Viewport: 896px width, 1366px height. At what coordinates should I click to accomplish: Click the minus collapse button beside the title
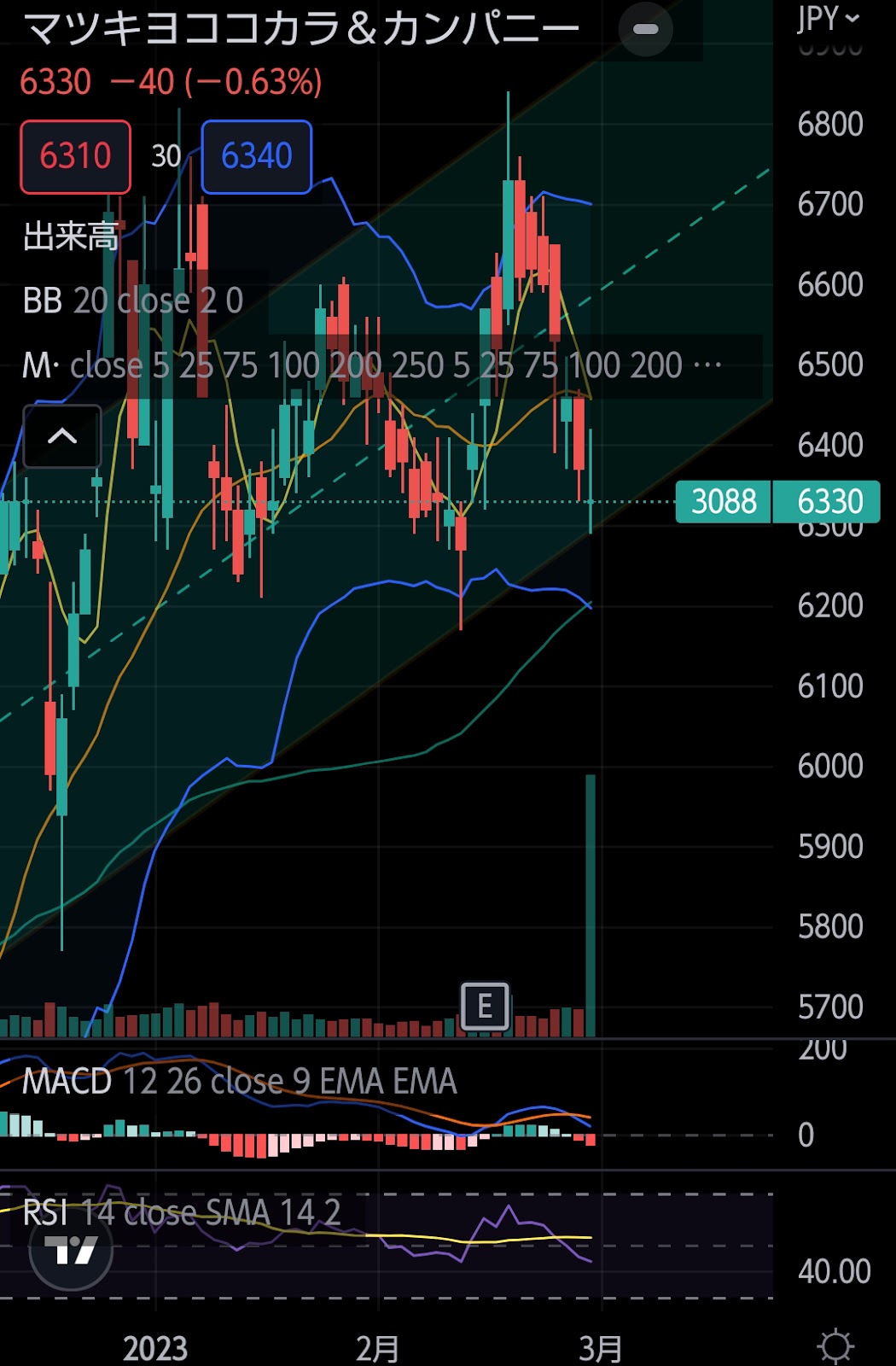pyautogui.click(x=645, y=29)
